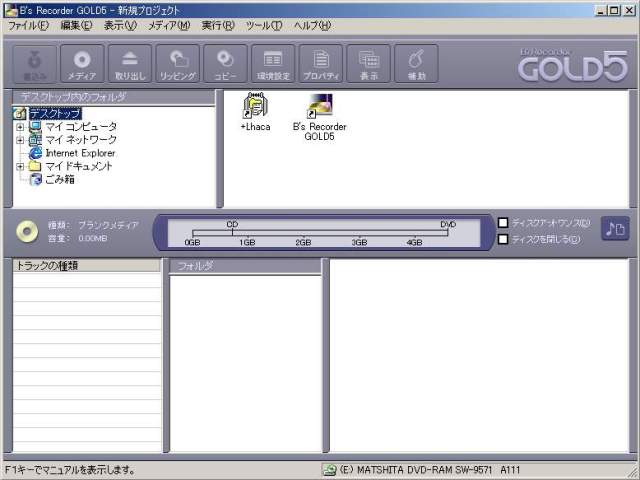Click the blank media disc icon

click(27, 231)
